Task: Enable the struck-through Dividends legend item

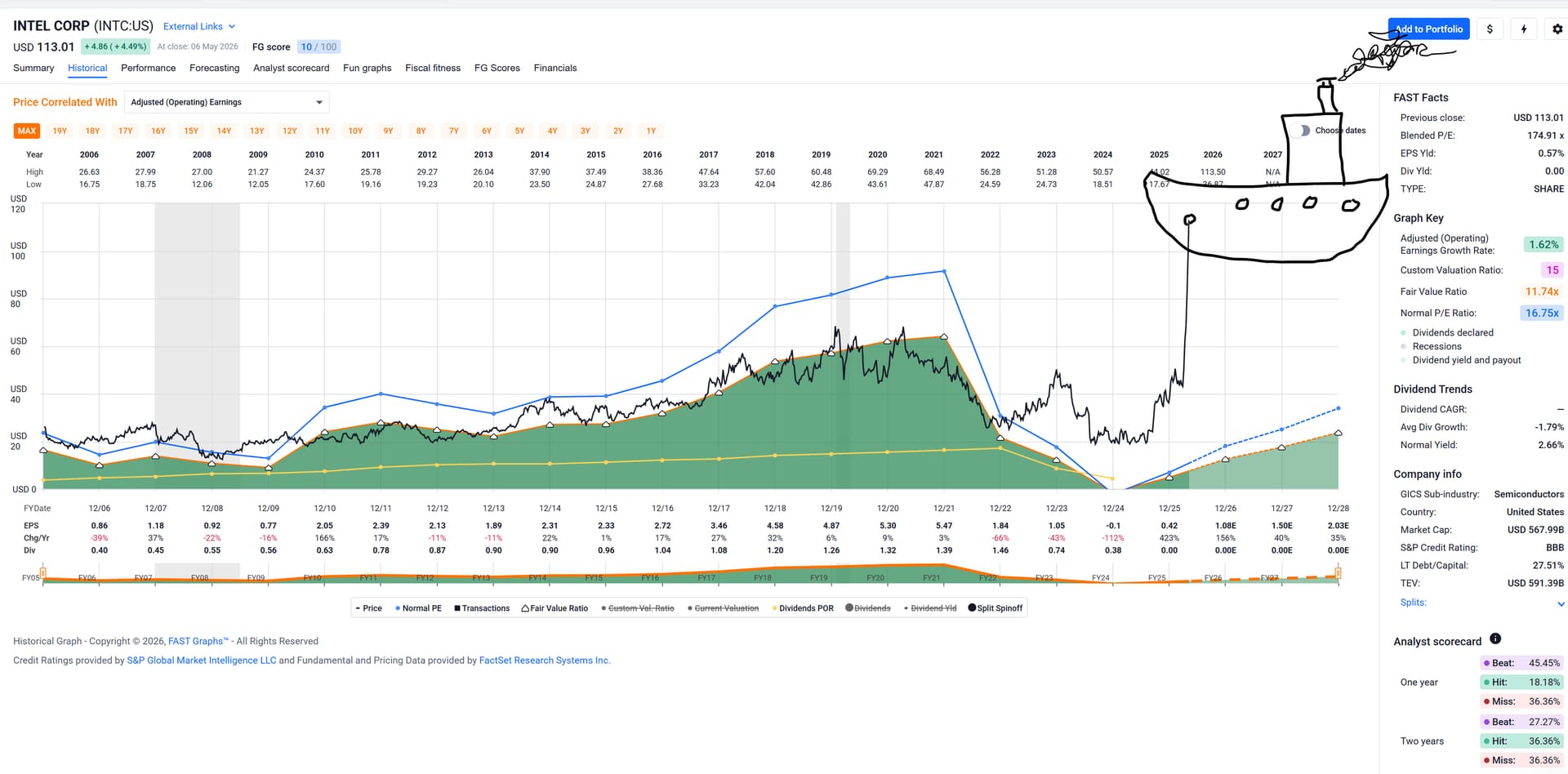Action: tap(868, 608)
